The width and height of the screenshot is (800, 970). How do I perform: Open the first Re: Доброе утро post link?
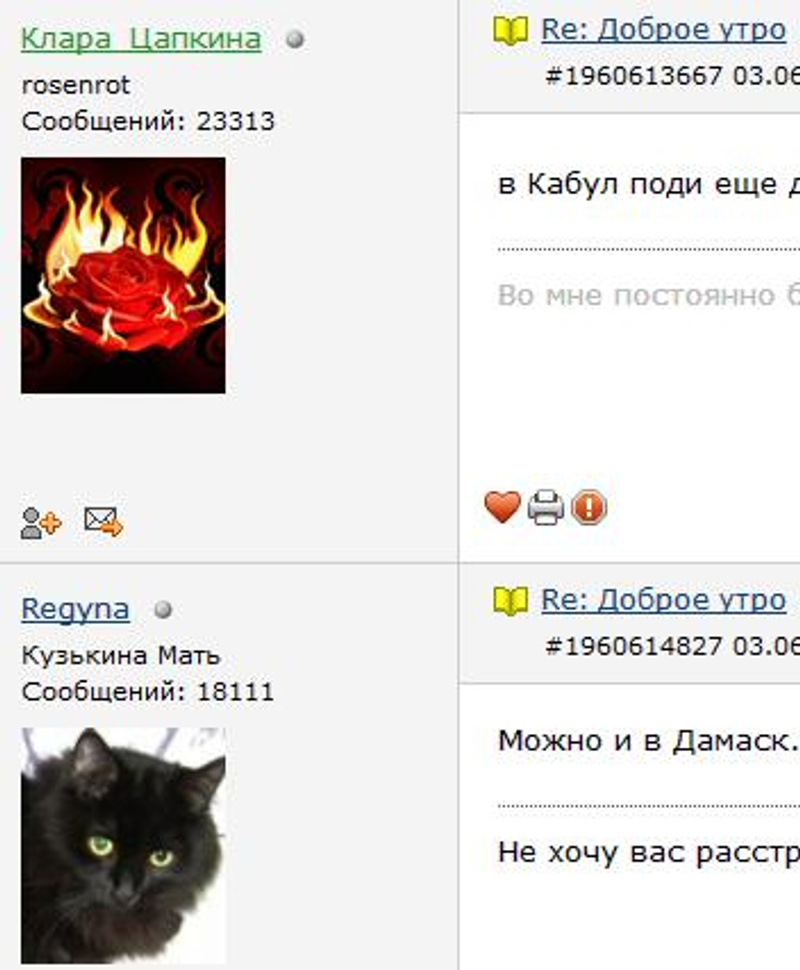click(x=663, y=29)
